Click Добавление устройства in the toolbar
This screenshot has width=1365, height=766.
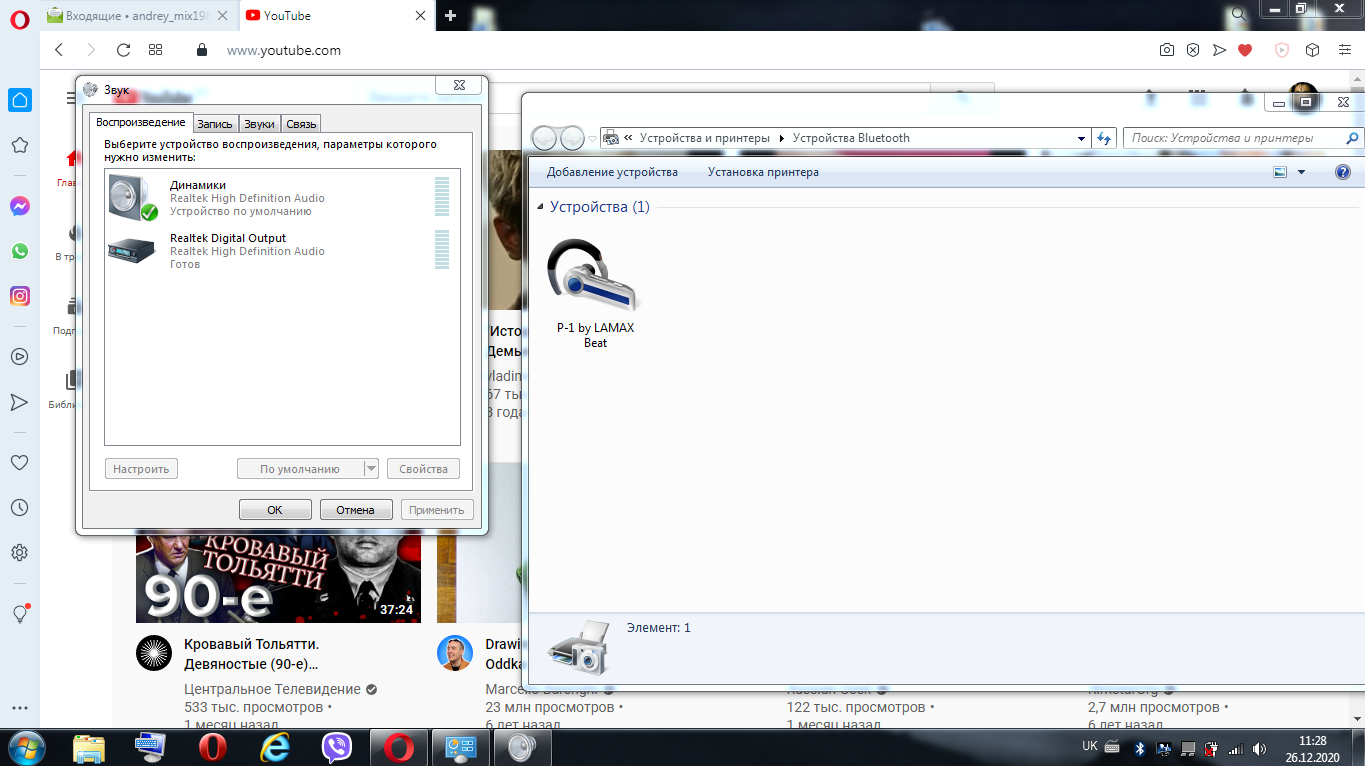tap(612, 172)
